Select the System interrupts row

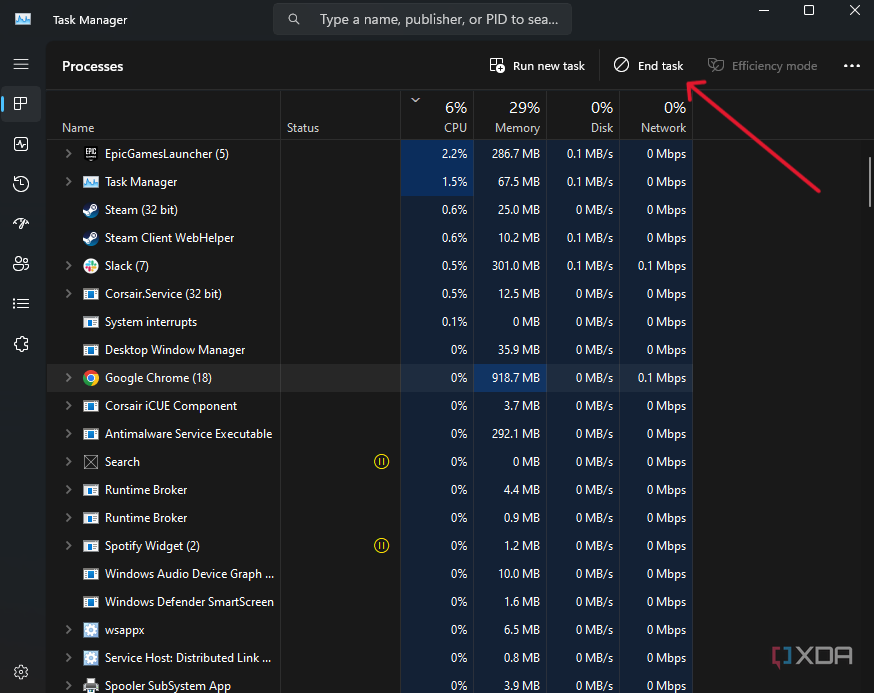(x=370, y=322)
